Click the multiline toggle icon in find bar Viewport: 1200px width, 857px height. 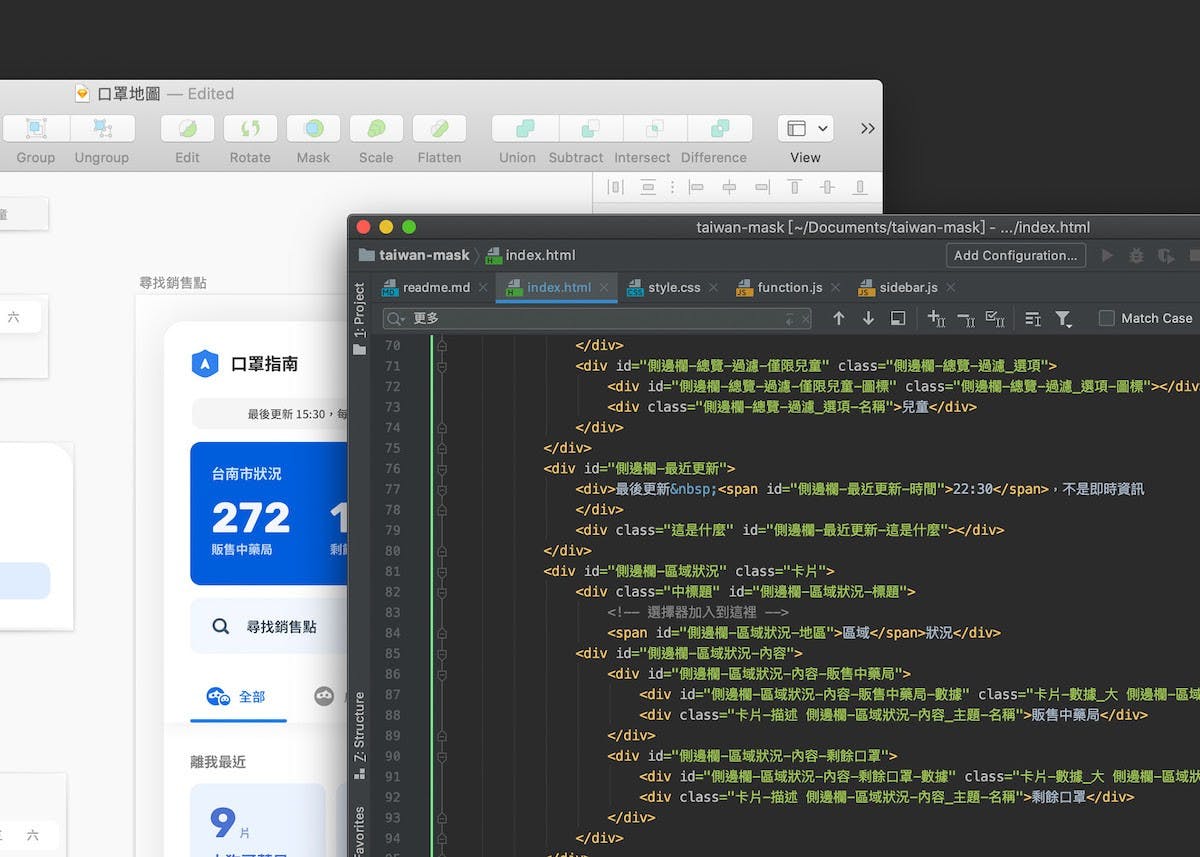[1033, 318]
